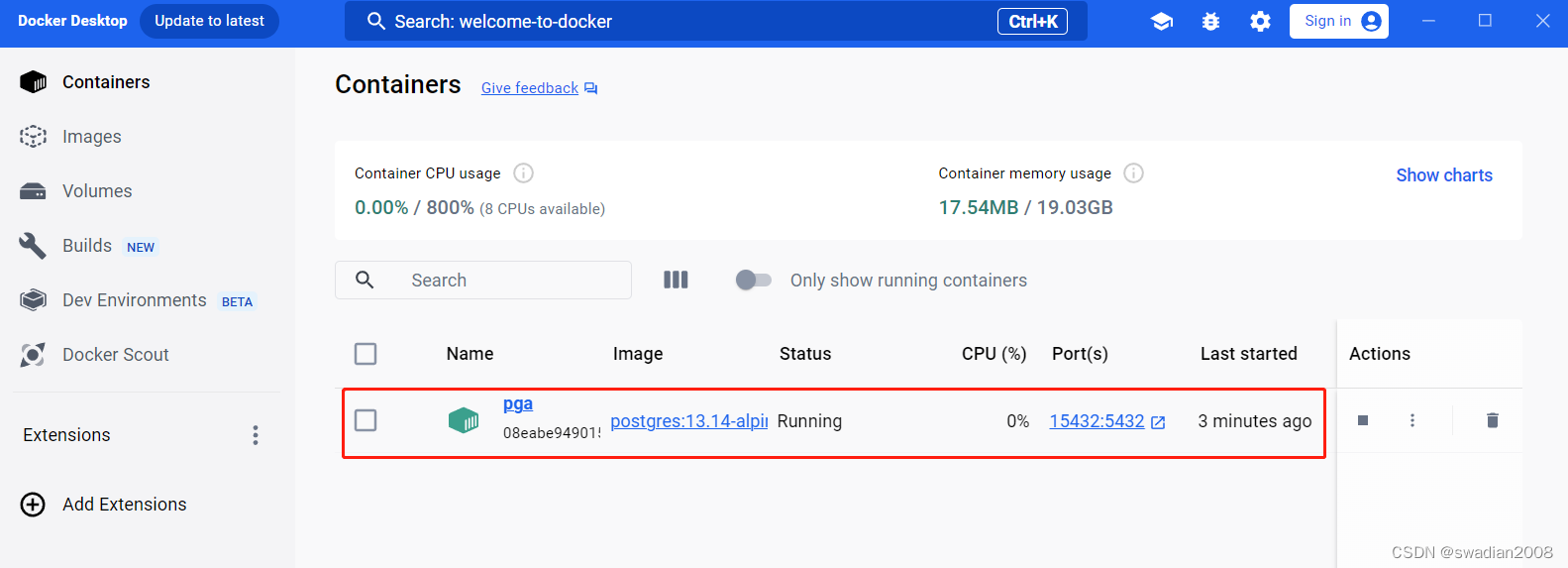Stop the pga container
1568x568 pixels.
click(x=1363, y=420)
